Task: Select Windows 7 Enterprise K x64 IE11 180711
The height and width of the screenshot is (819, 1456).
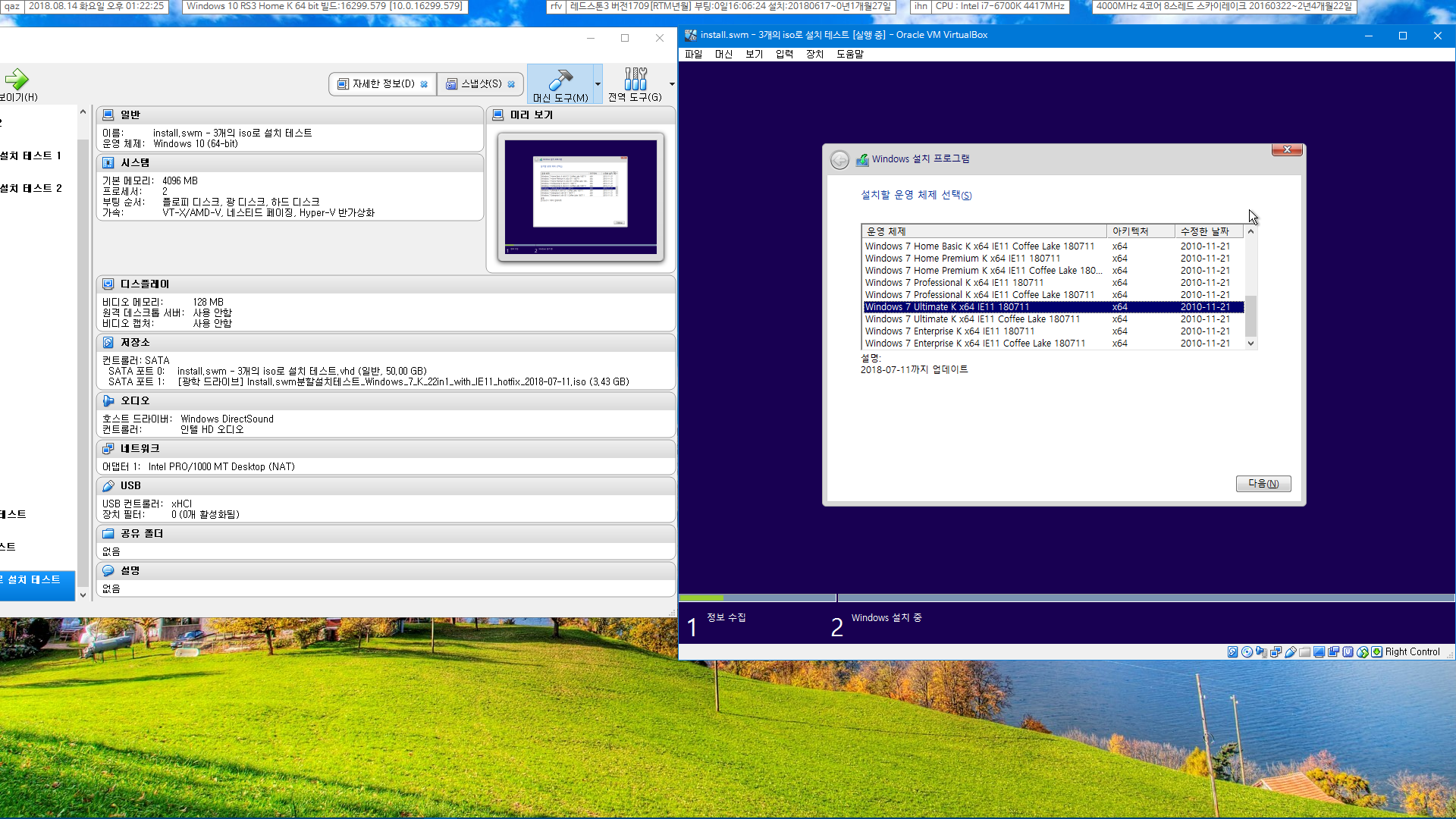Action: click(1053, 331)
